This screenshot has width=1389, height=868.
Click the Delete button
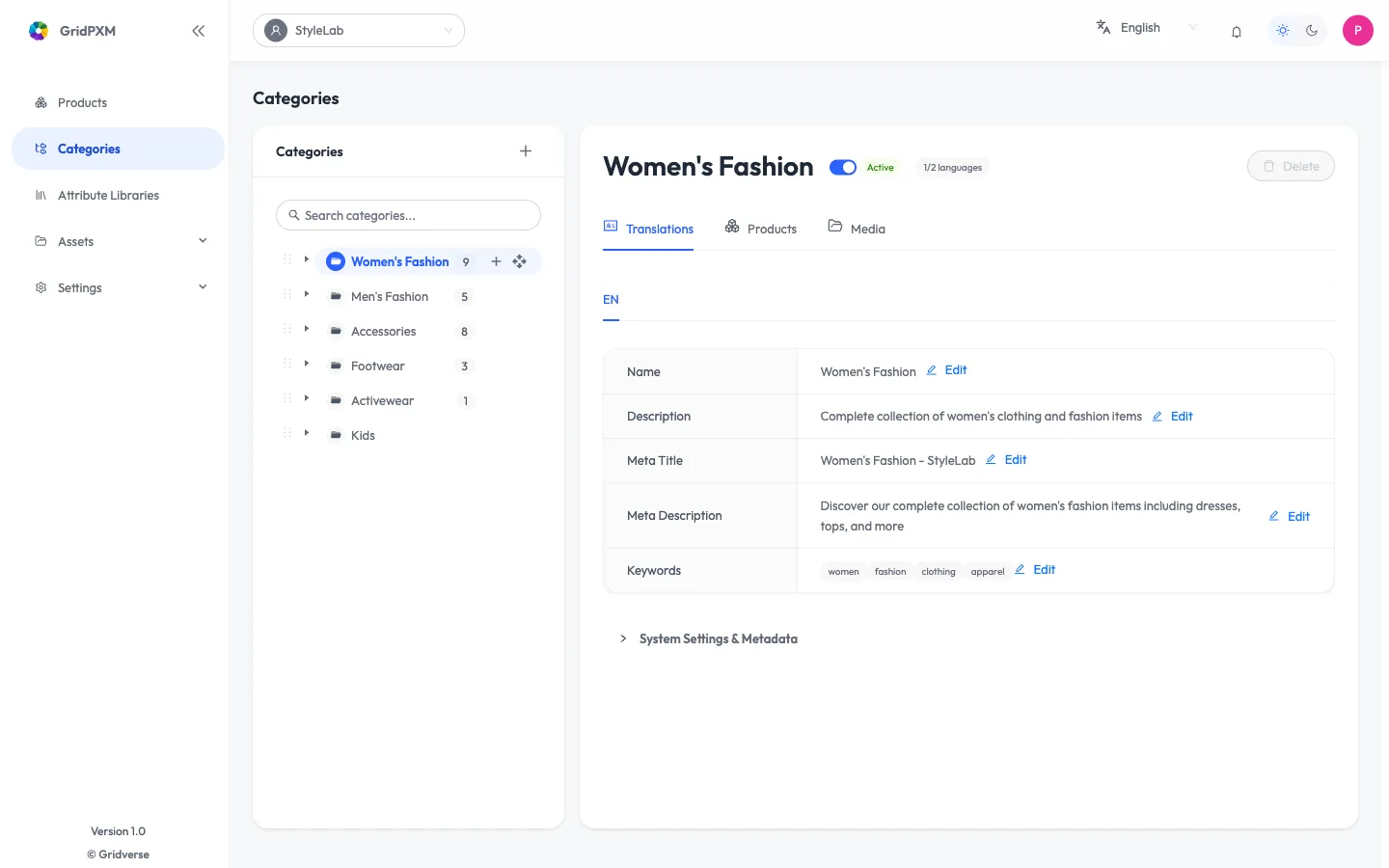[1291, 166]
